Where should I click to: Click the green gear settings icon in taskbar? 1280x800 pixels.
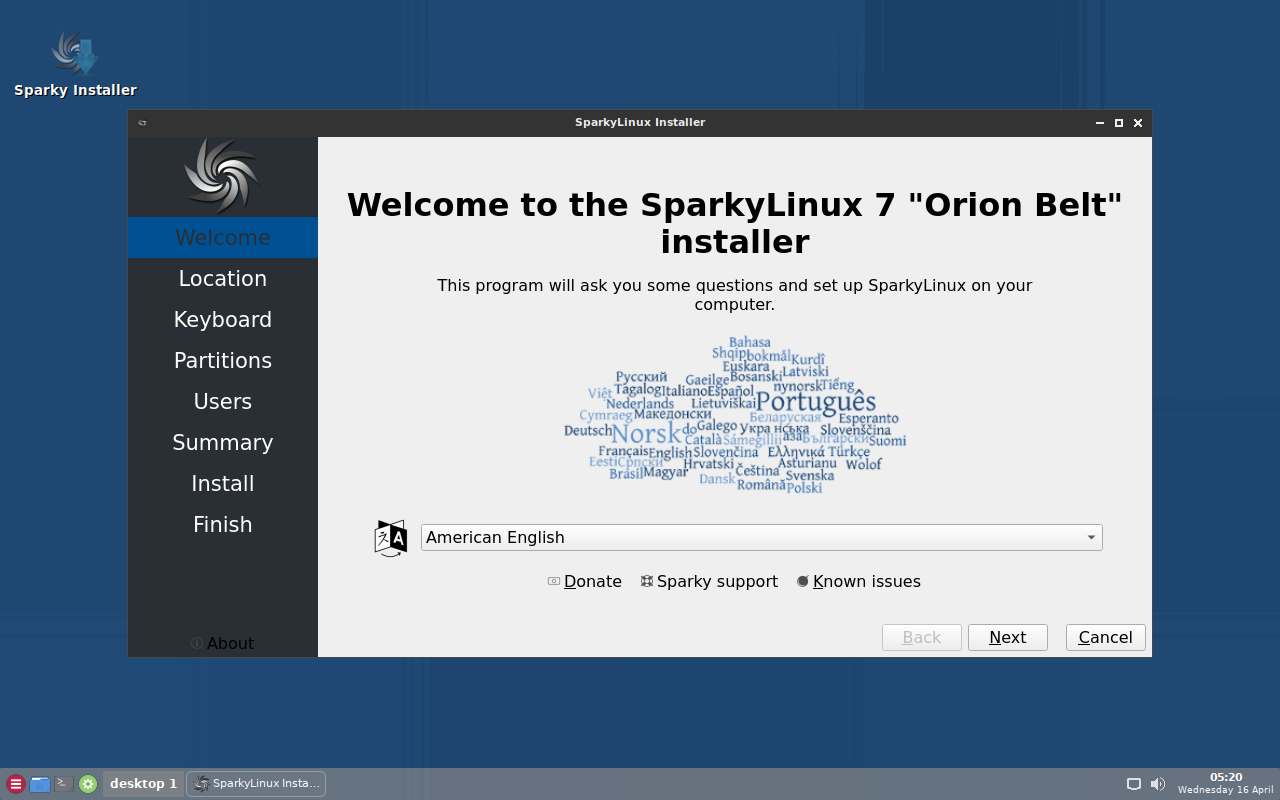[x=88, y=784]
